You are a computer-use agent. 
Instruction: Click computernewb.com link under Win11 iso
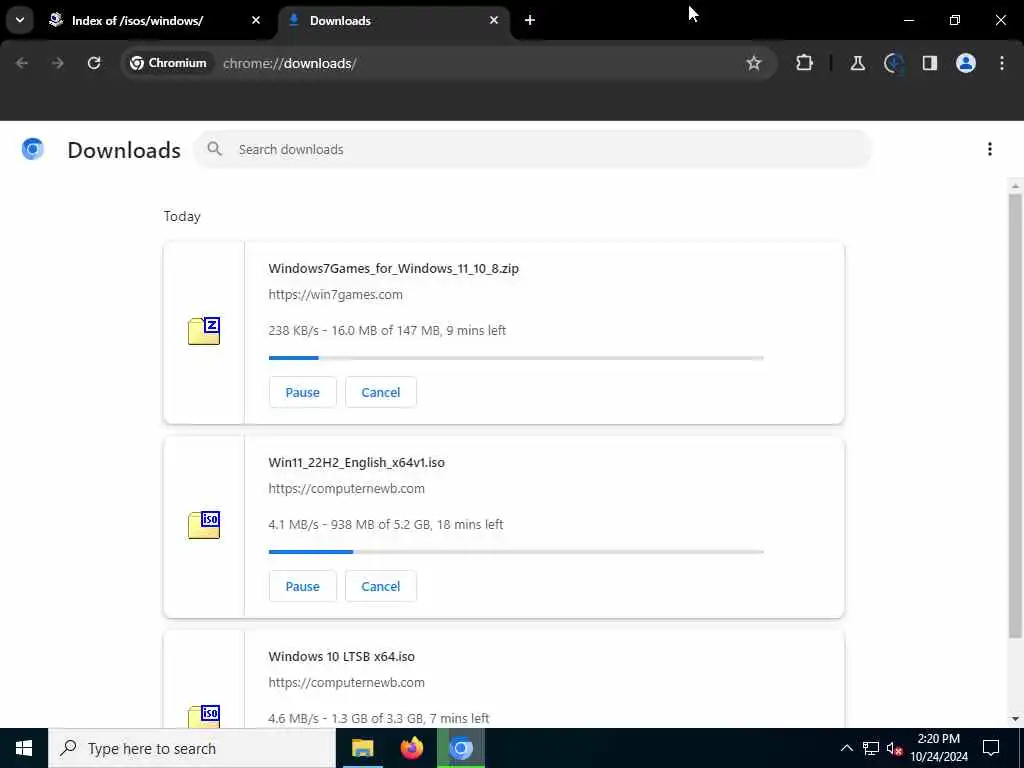346,488
